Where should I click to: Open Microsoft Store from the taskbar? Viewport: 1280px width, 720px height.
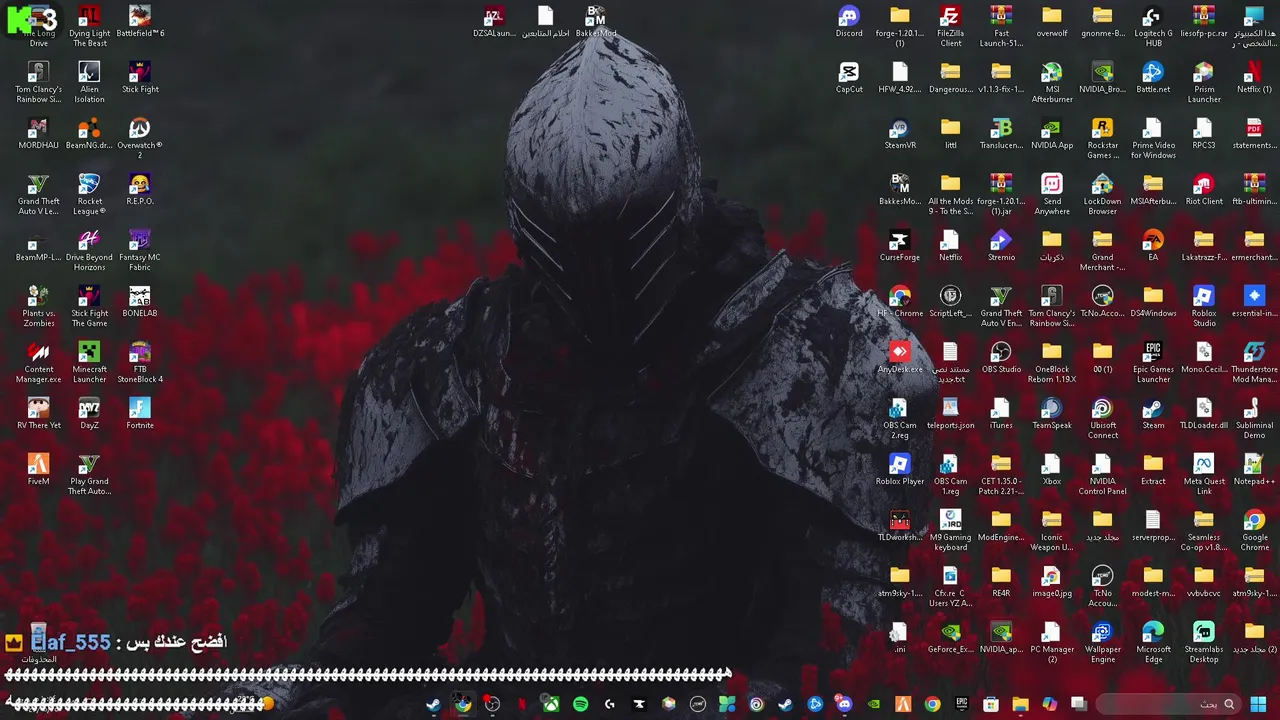tap(991, 705)
